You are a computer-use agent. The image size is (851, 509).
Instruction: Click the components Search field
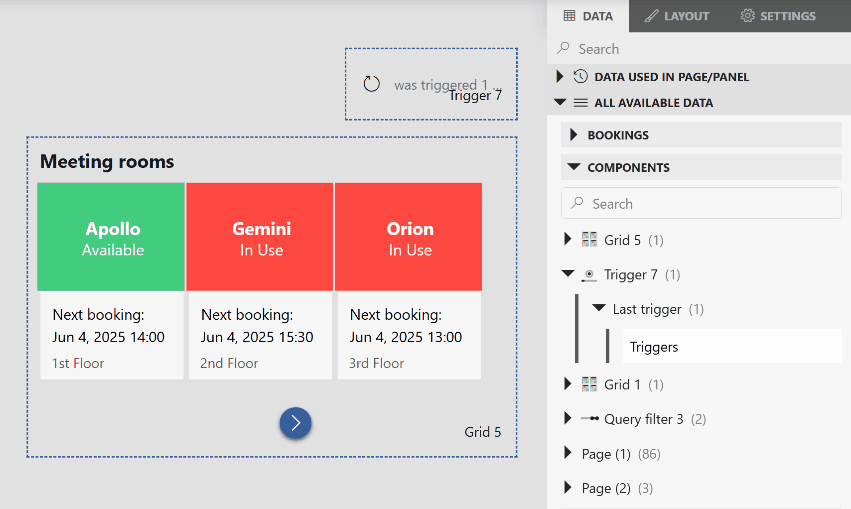(701, 203)
